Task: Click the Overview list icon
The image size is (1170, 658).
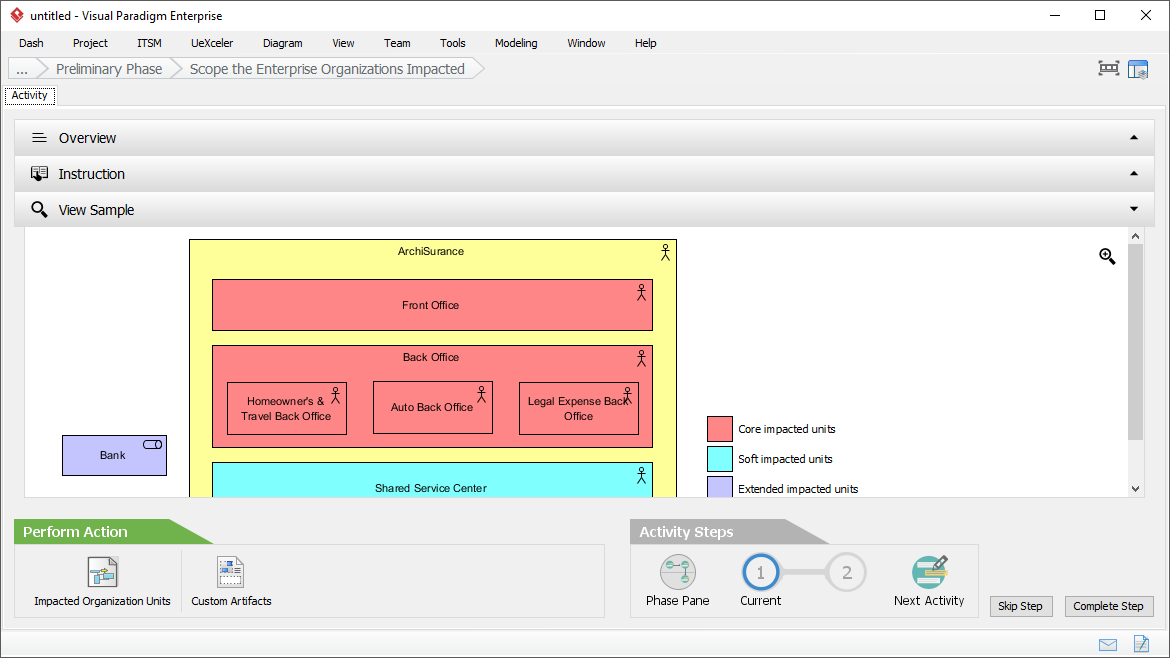Action: (x=39, y=138)
